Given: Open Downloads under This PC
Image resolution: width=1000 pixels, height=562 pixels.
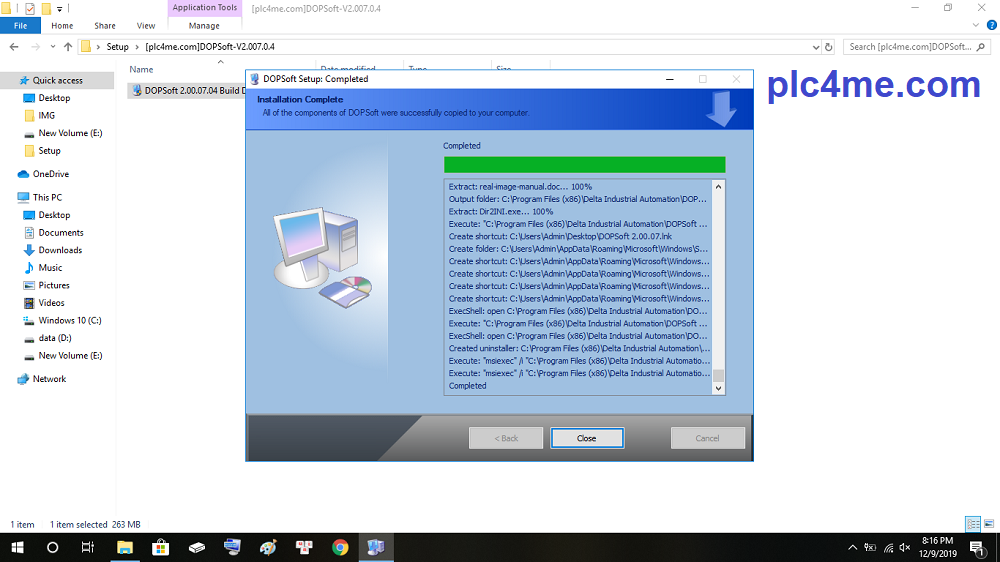Looking at the screenshot, I should point(60,250).
